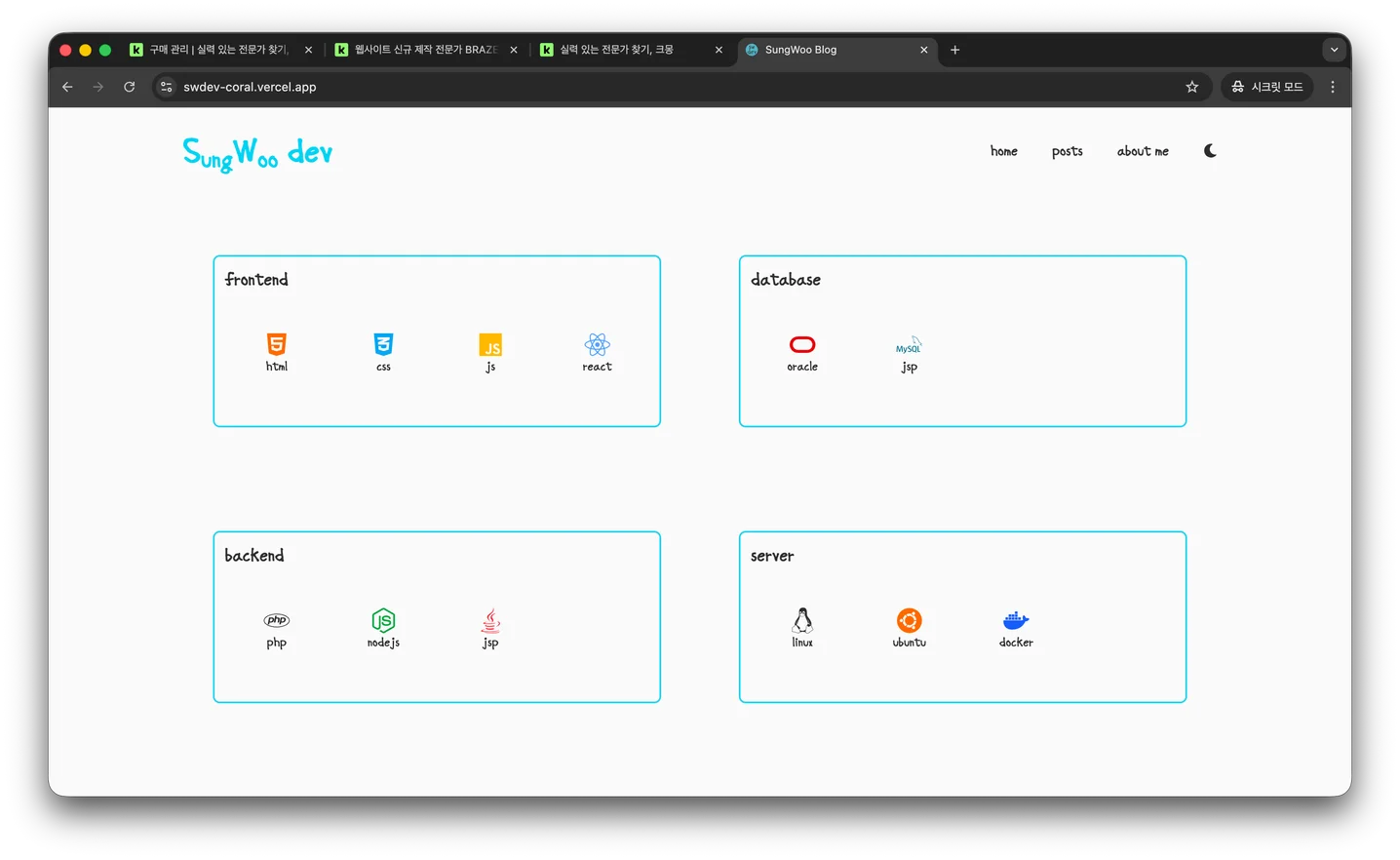Click the docker label text
This screenshot has height=860, width=1400.
point(1016,643)
